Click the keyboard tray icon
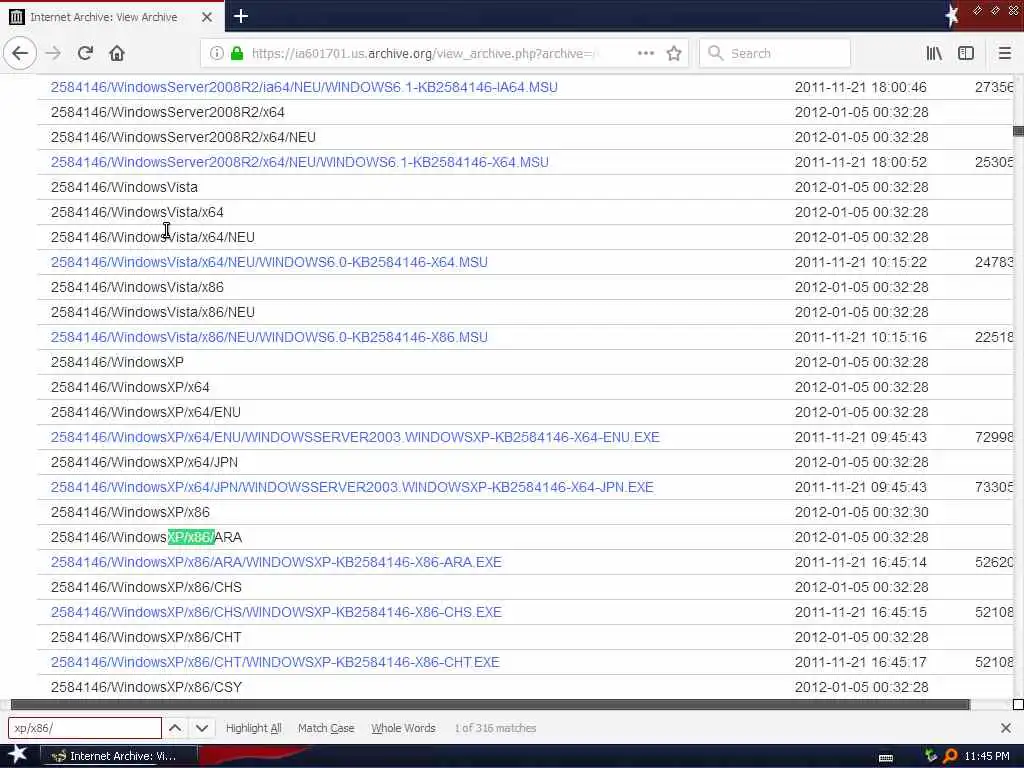 click(886, 757)
